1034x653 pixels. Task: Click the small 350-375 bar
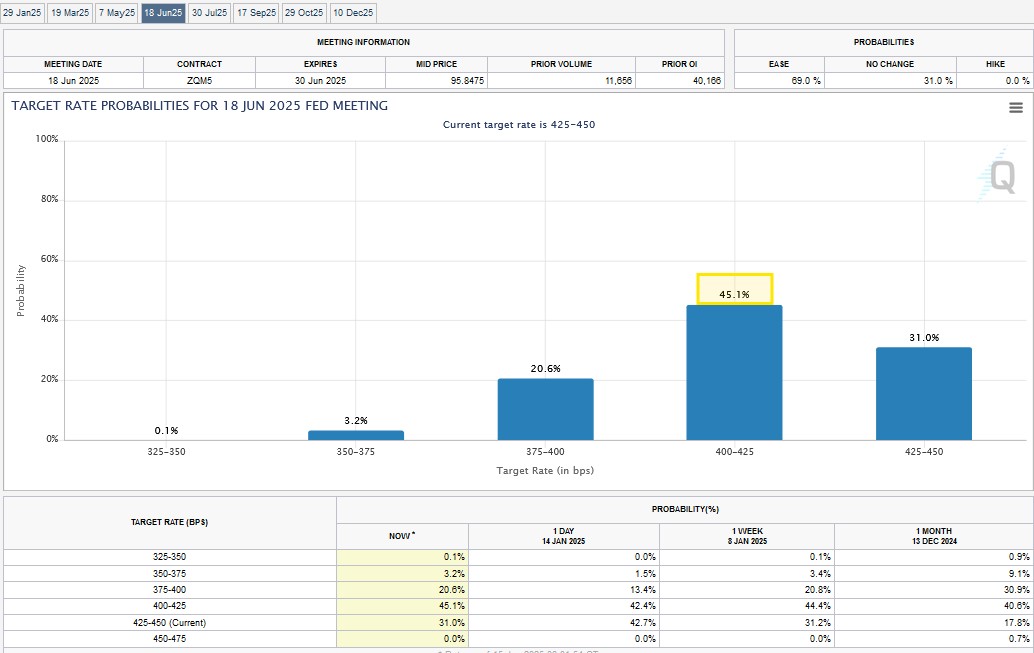coord(355,435)
